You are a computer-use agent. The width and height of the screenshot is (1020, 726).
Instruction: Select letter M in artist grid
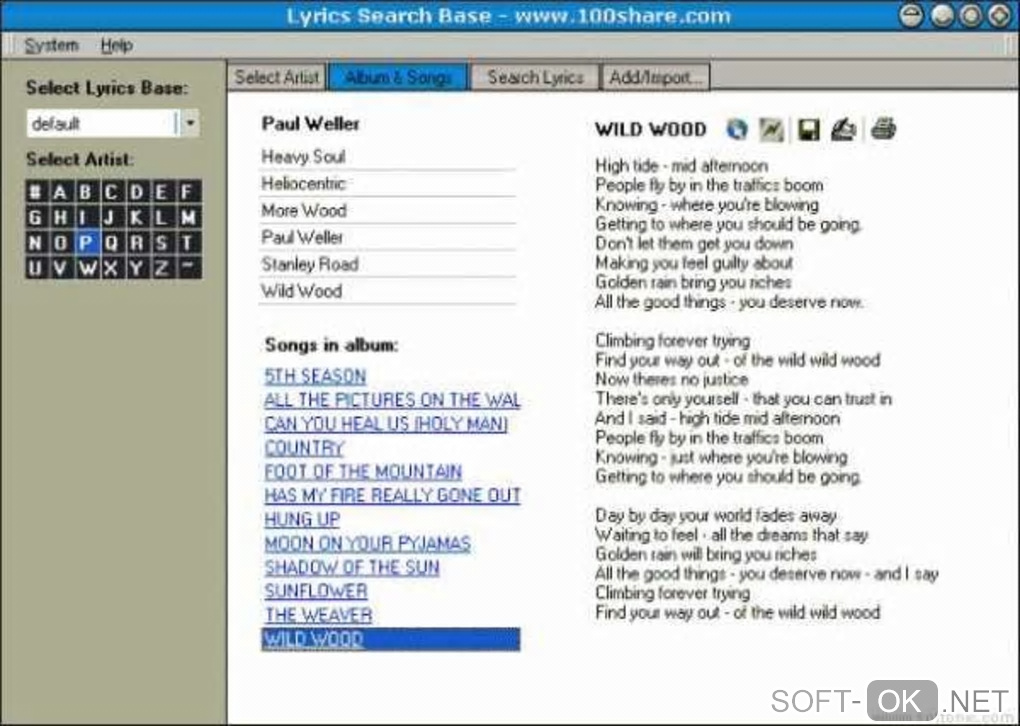188,217
